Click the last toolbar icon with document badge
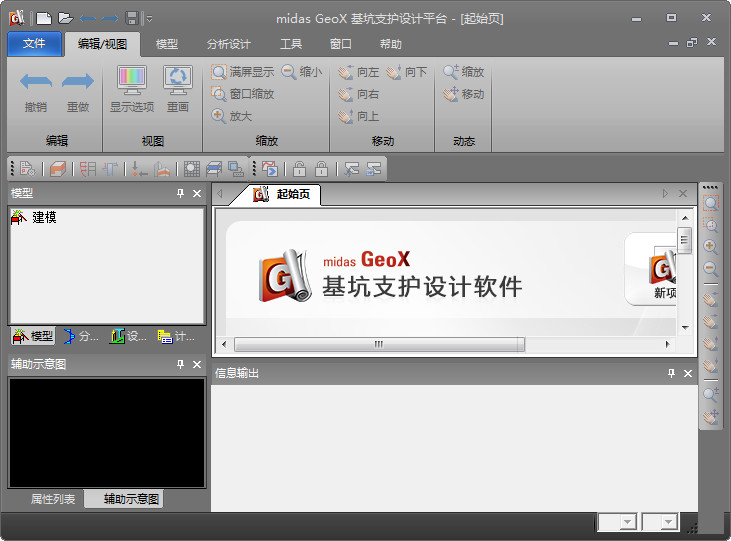Image resolution: width=731 pixels, height=541 pixels. [373, 168]
